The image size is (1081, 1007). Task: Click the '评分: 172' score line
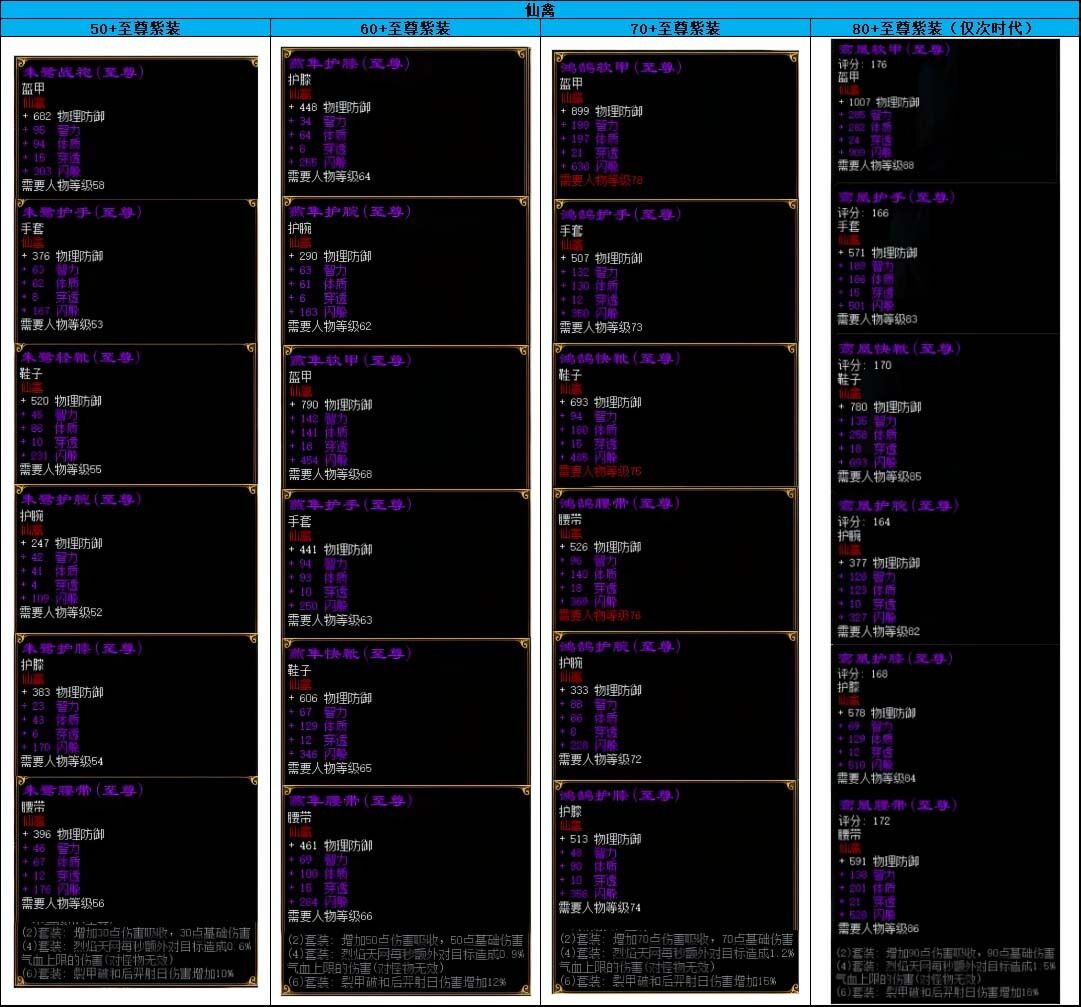(864, 821)
